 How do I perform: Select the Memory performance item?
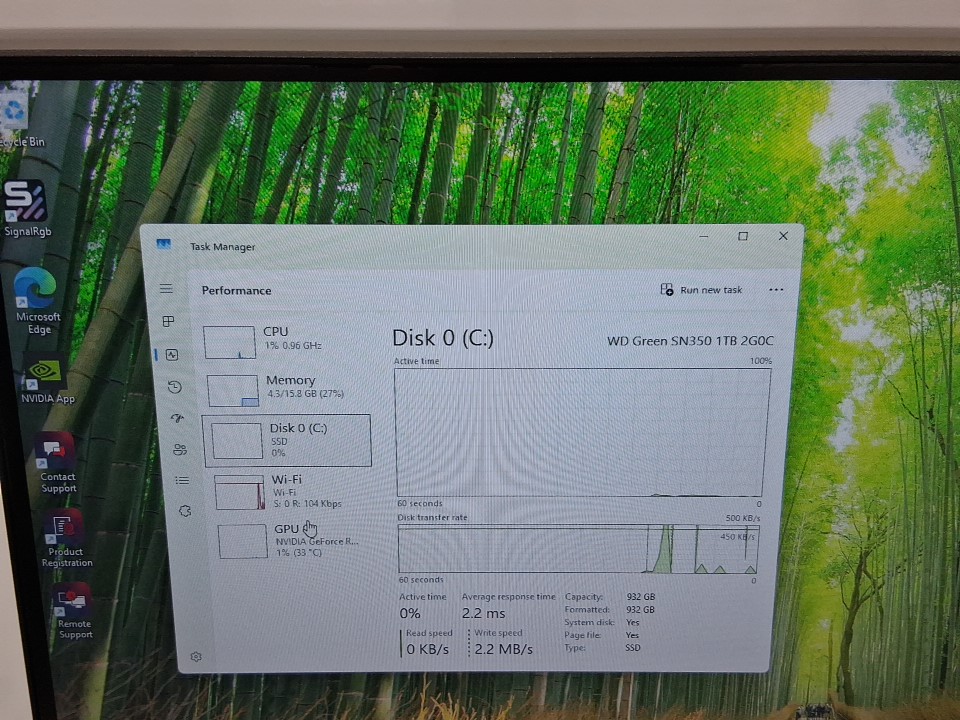(x=288, y=390)
